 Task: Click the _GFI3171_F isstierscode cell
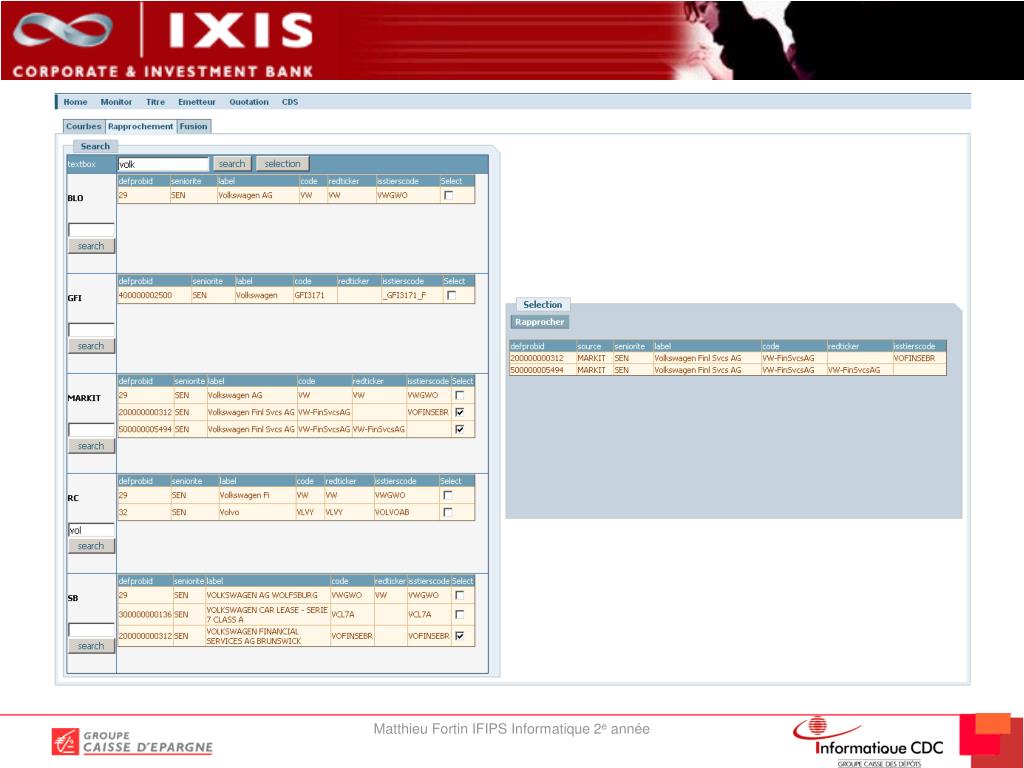point(411,295)
